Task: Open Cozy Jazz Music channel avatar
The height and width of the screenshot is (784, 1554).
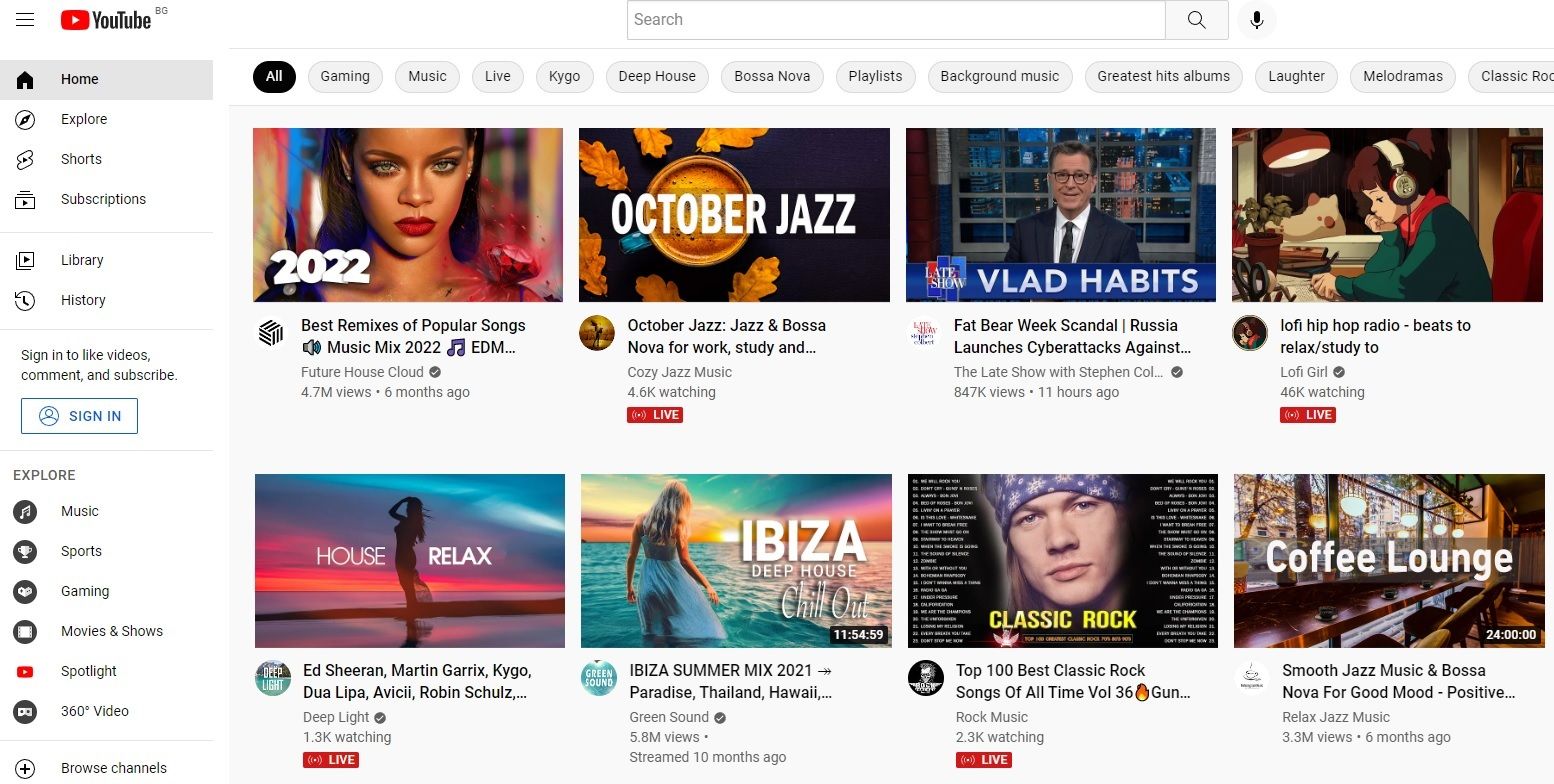Action: point(597,334)
